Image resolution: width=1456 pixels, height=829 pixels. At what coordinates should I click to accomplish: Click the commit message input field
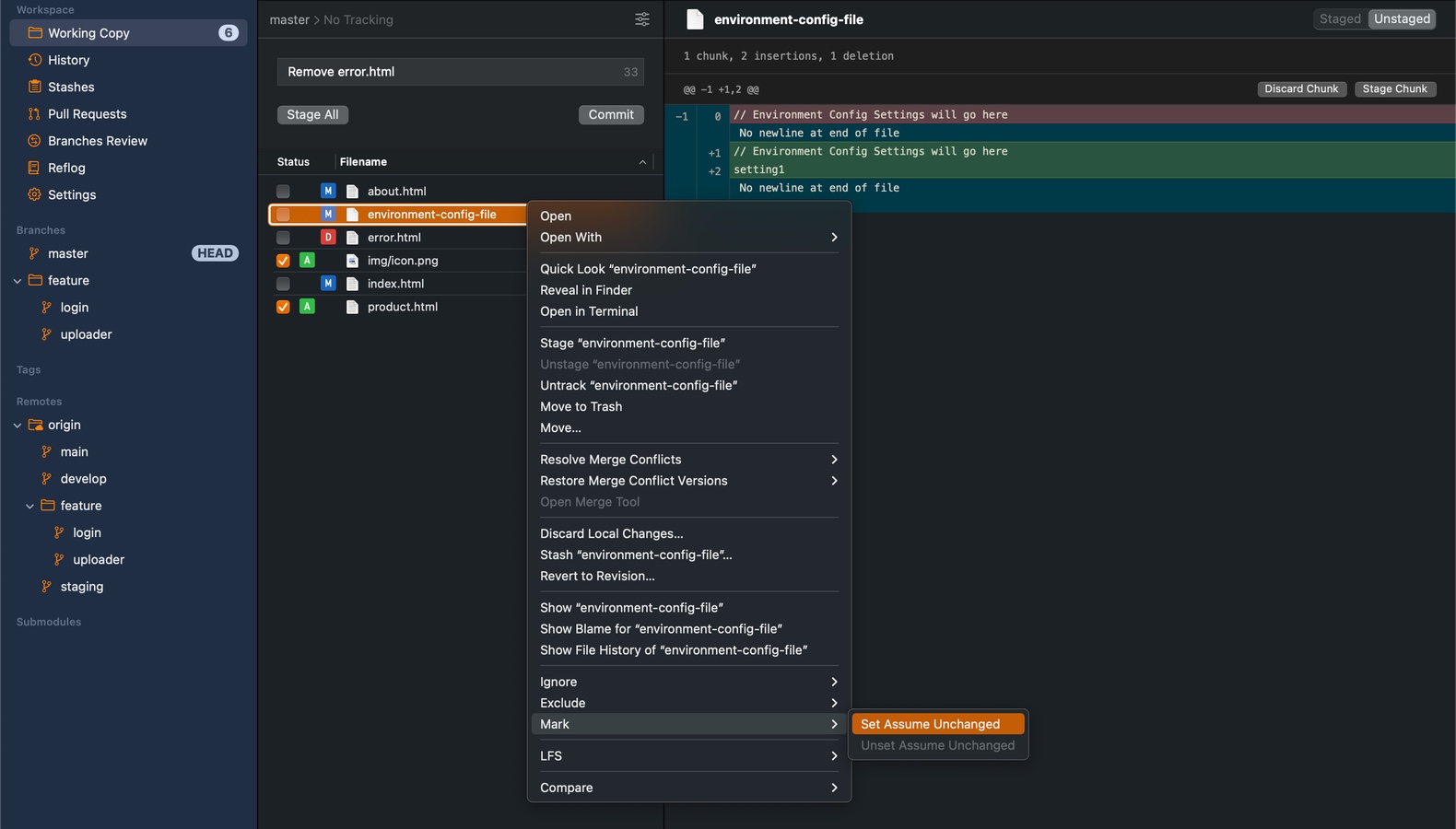coord(452,72)
